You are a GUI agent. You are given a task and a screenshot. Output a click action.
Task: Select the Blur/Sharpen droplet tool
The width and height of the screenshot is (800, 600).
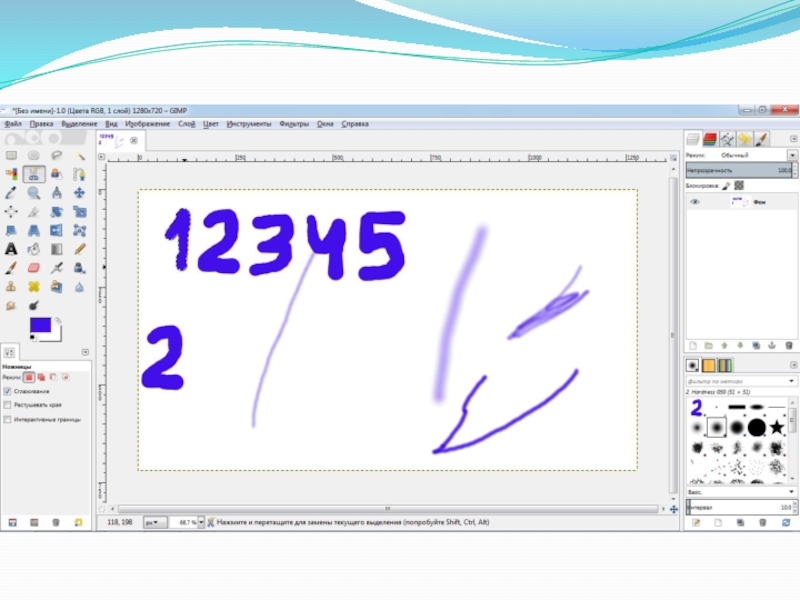coord(79,287)
